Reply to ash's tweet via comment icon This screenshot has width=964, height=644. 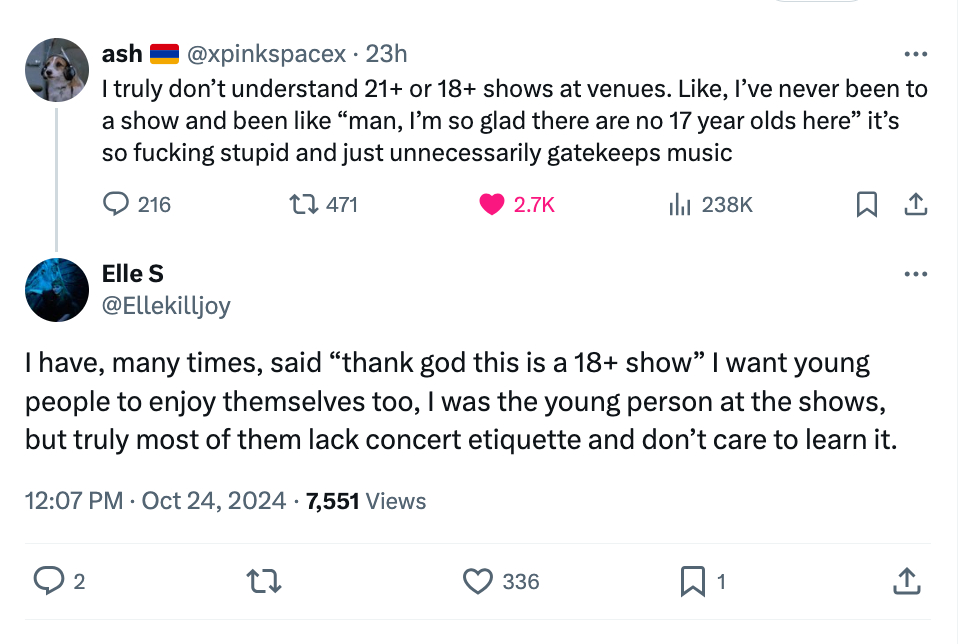click(118, 205)
